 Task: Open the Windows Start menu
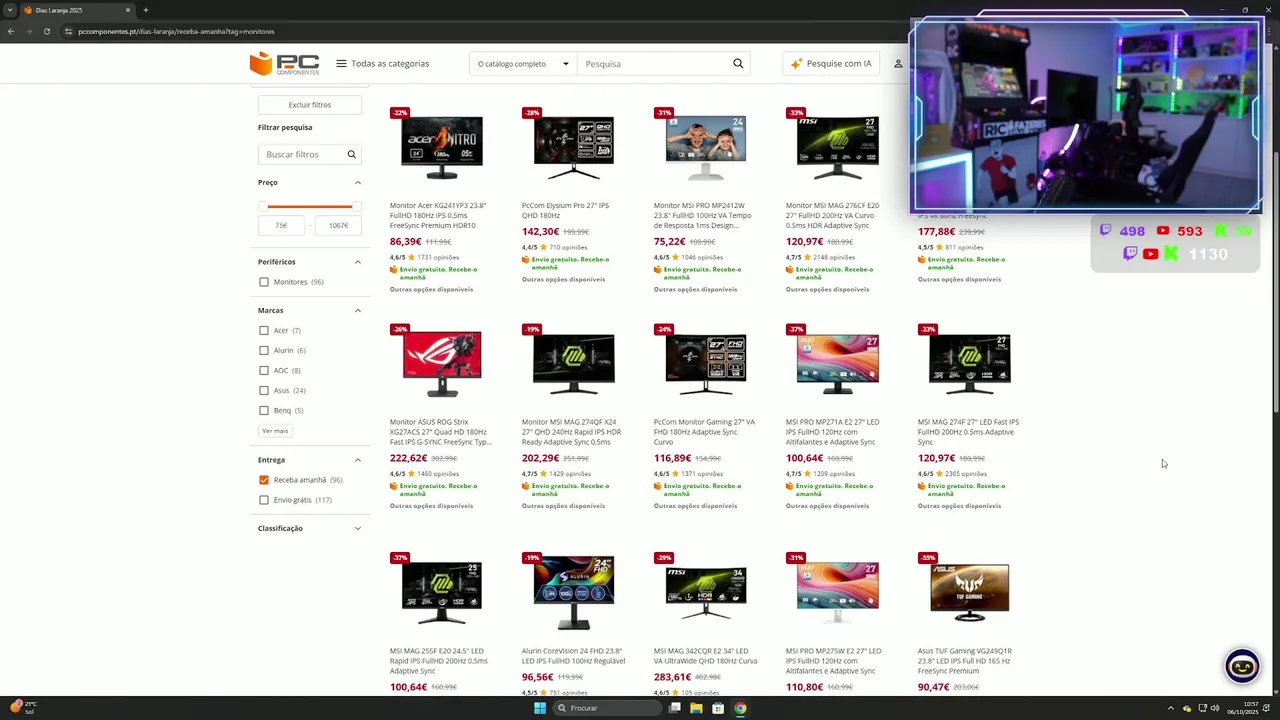click(540, 708)
